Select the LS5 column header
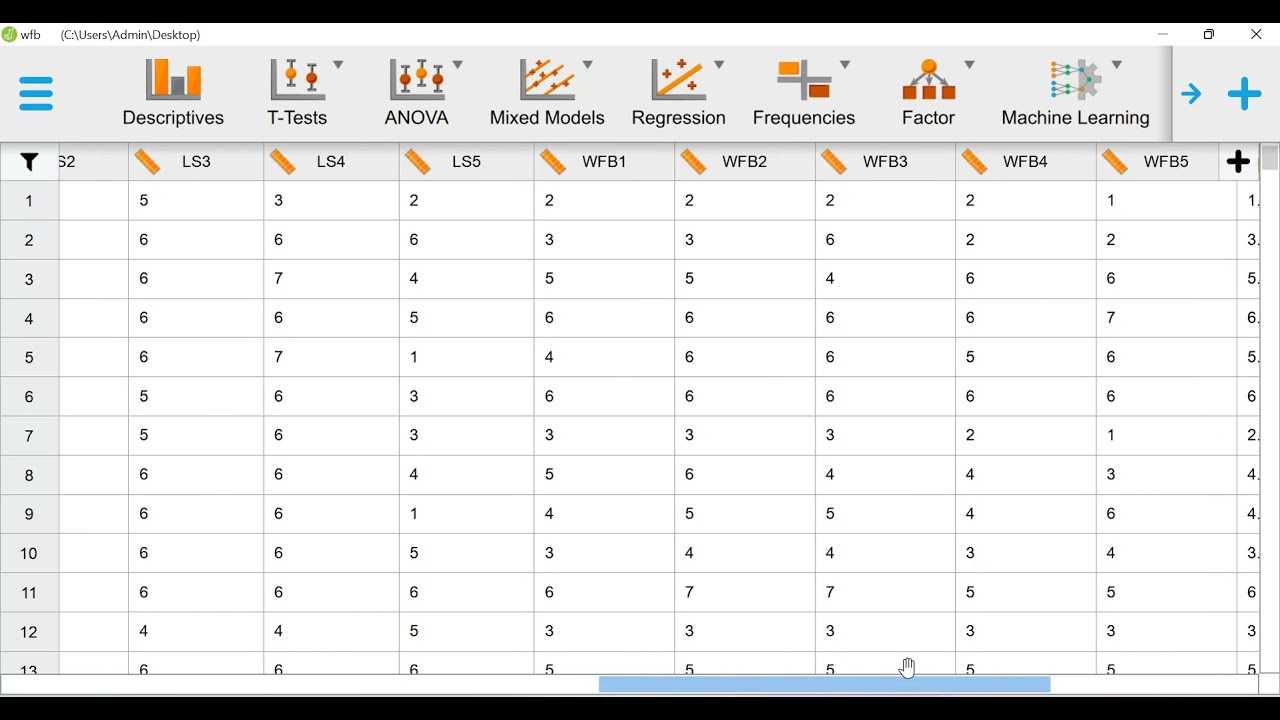Image resolution: width=1280 pixels, height=720 pixels. tap(466, 162)
